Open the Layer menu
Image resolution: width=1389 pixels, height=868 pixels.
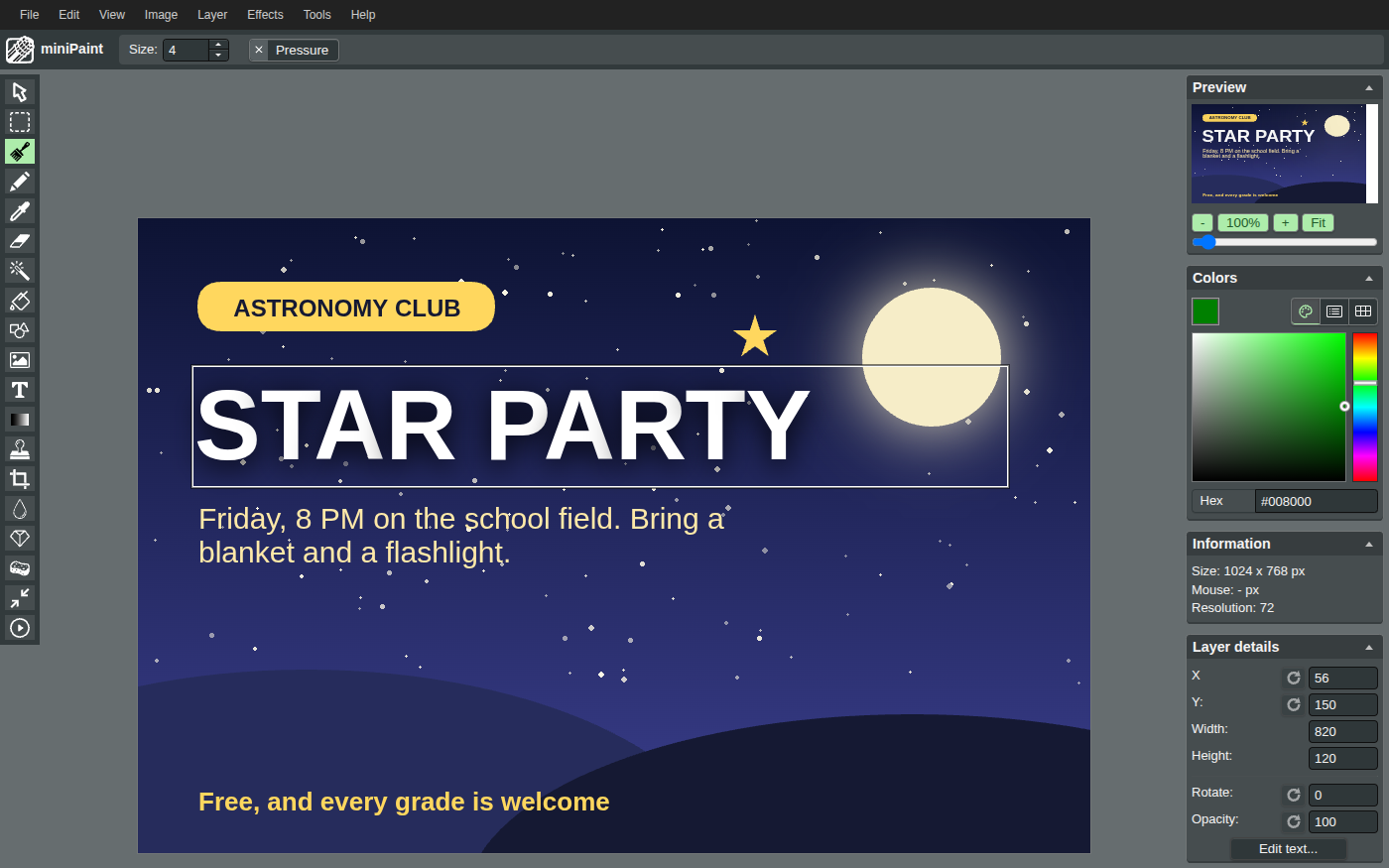212,15
